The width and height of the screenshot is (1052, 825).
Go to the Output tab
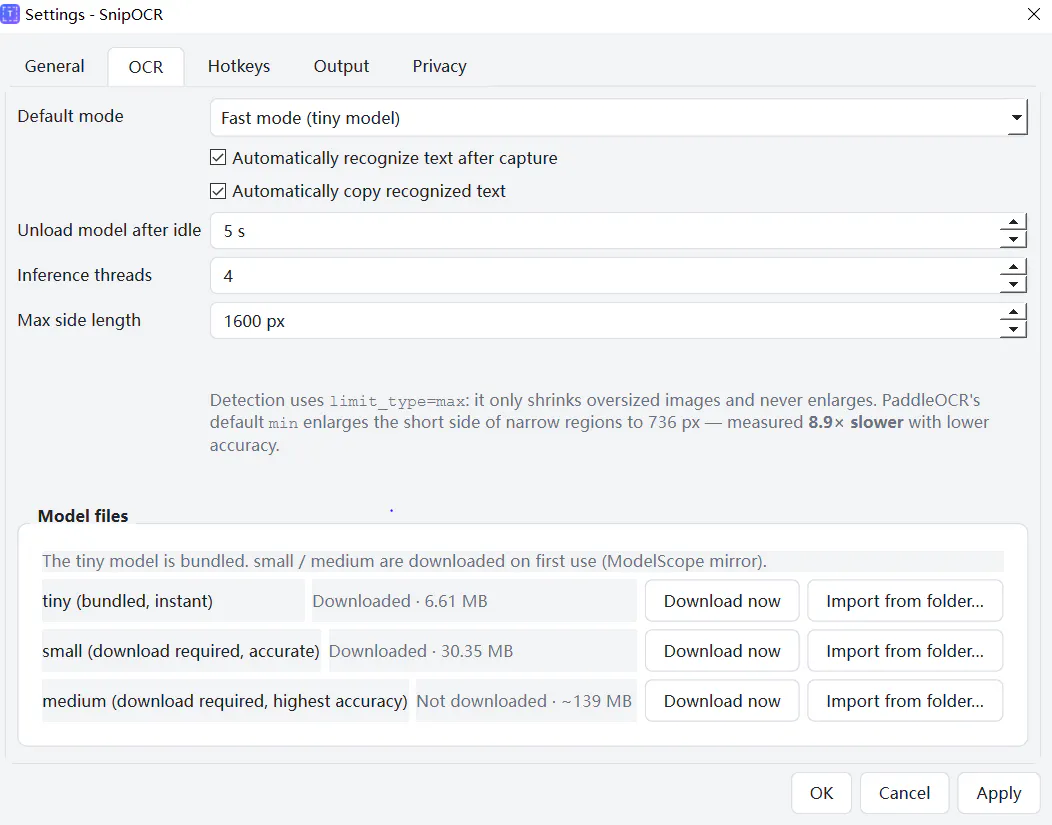coord(341,66)
